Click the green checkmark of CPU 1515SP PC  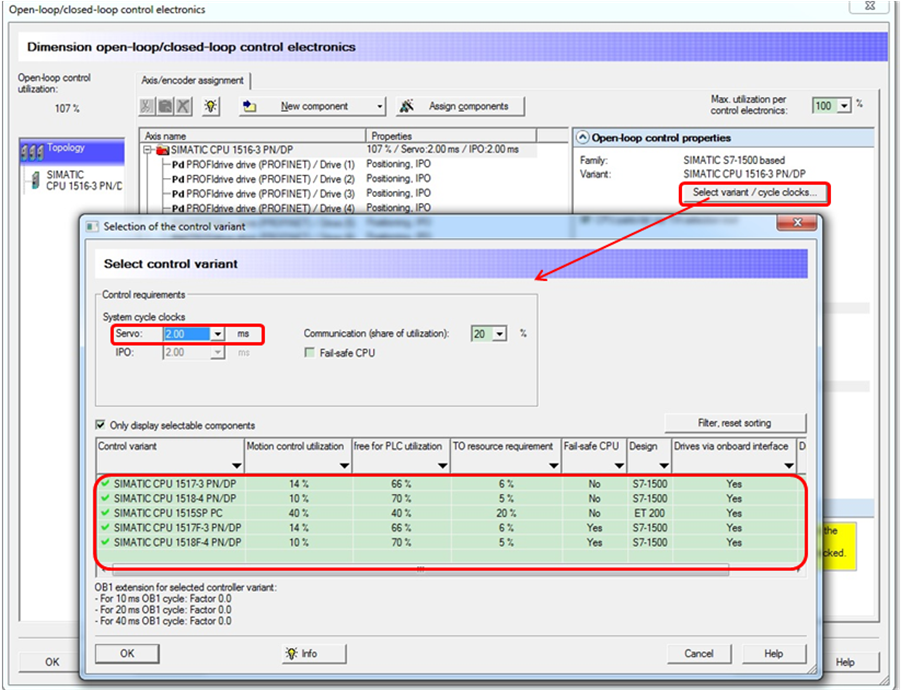(x=105, y=512)
